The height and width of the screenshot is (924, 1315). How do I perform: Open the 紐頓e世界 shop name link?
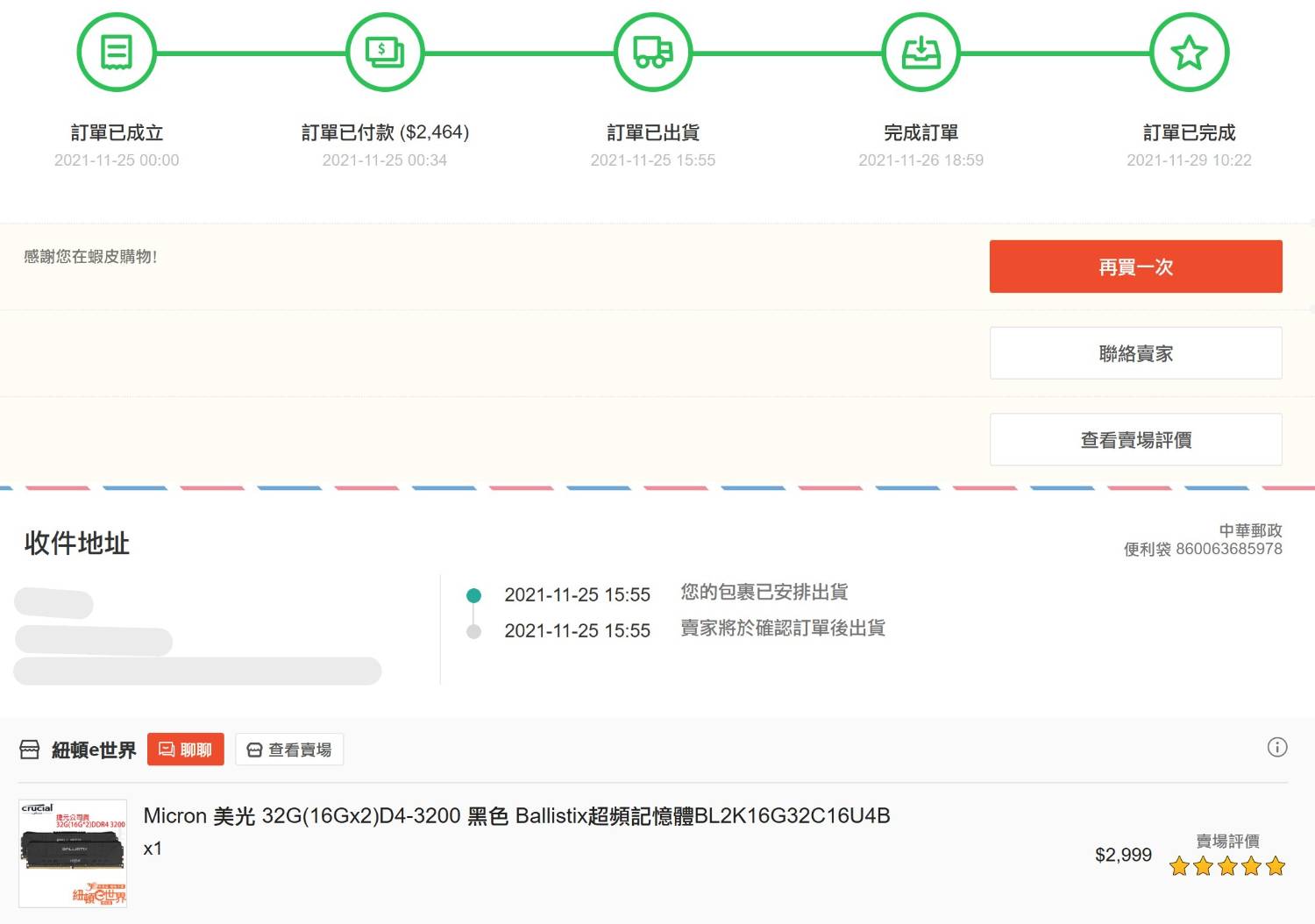(x=94, y=750)
